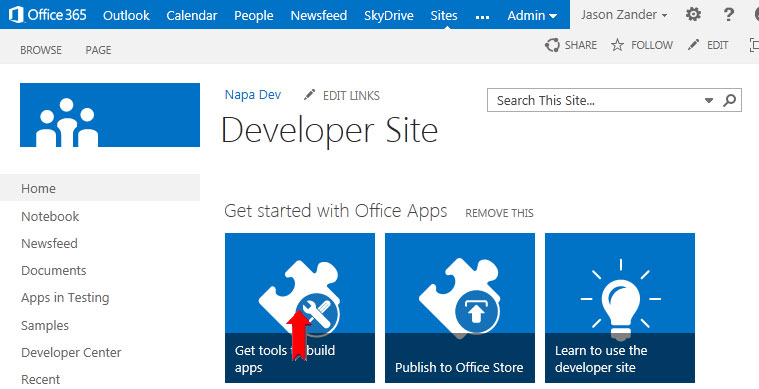Switch to the Page ribbon tab
759x389 pixels.
[98, 50]
